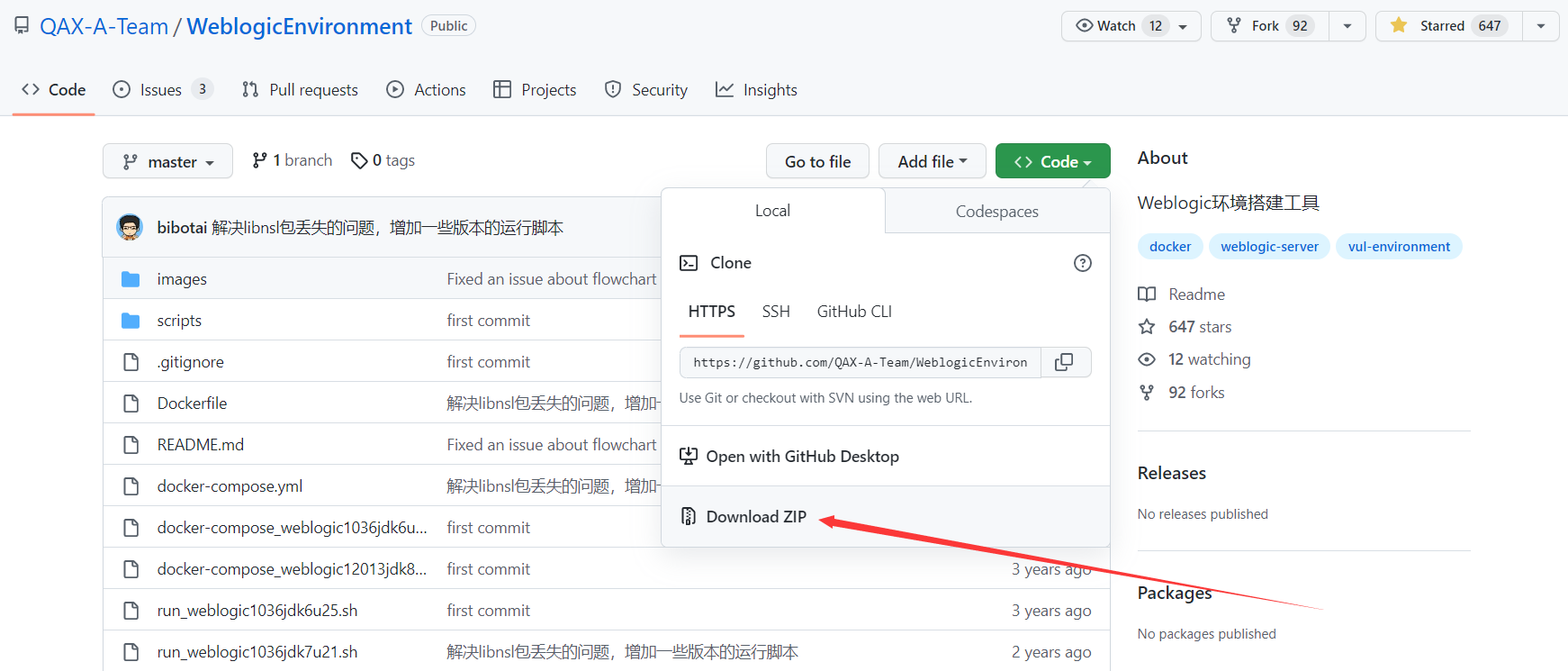Open the Watch notifications dropdown
Image resolution: width=1568 pixels, height=671 pixels.
click(x=1131, y=26)
